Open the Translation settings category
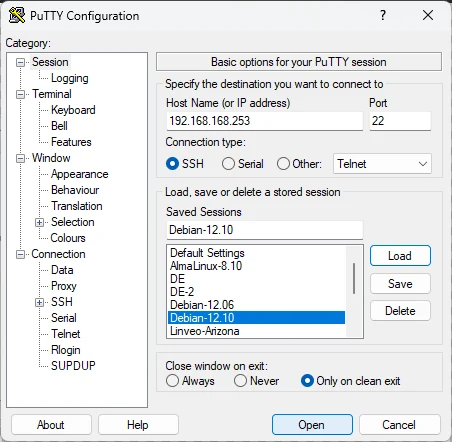Image resolution: width=452 pixels, height=442 pixels. [77, 206]
